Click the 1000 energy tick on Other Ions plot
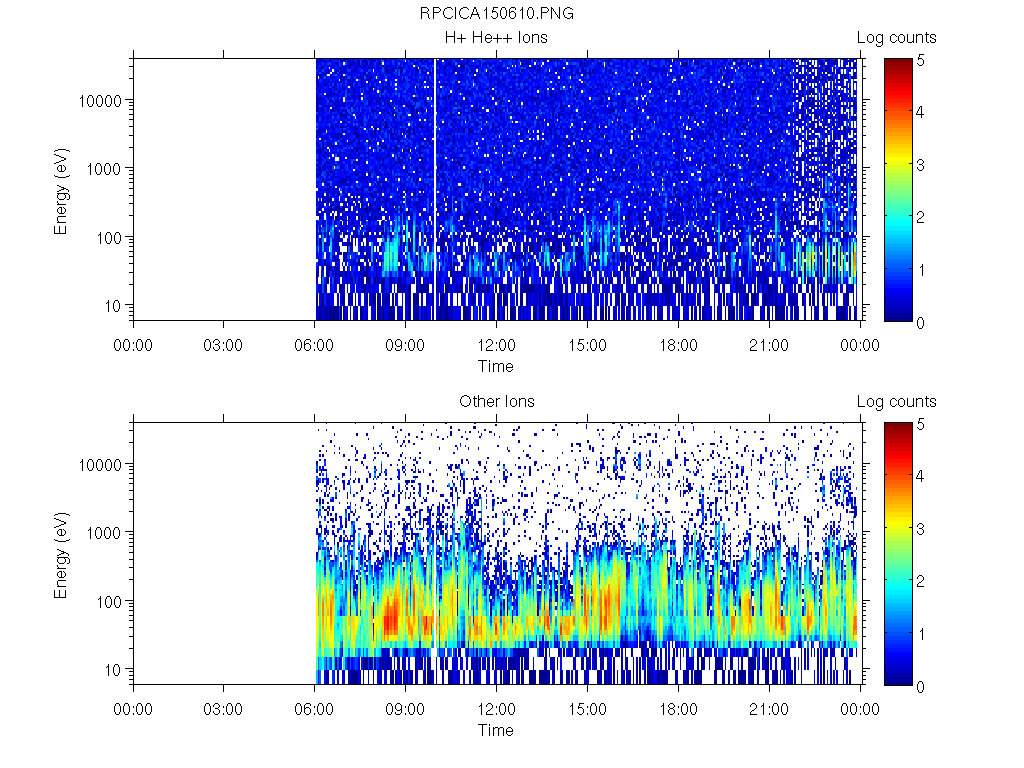 click(104, 533)
